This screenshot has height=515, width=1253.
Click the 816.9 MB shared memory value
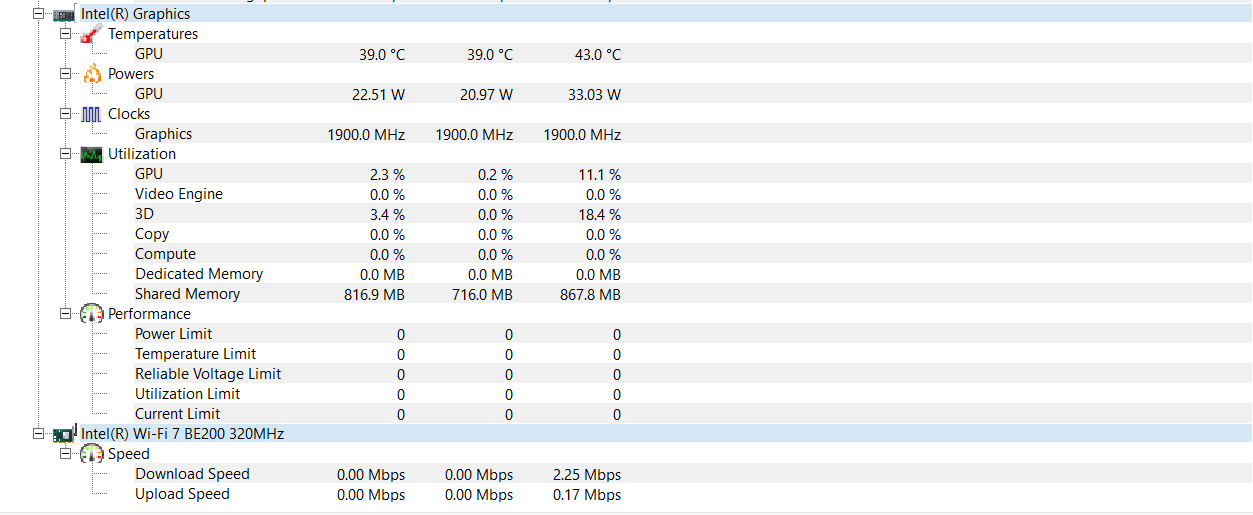pyautogui.click(x=374, y=295)
